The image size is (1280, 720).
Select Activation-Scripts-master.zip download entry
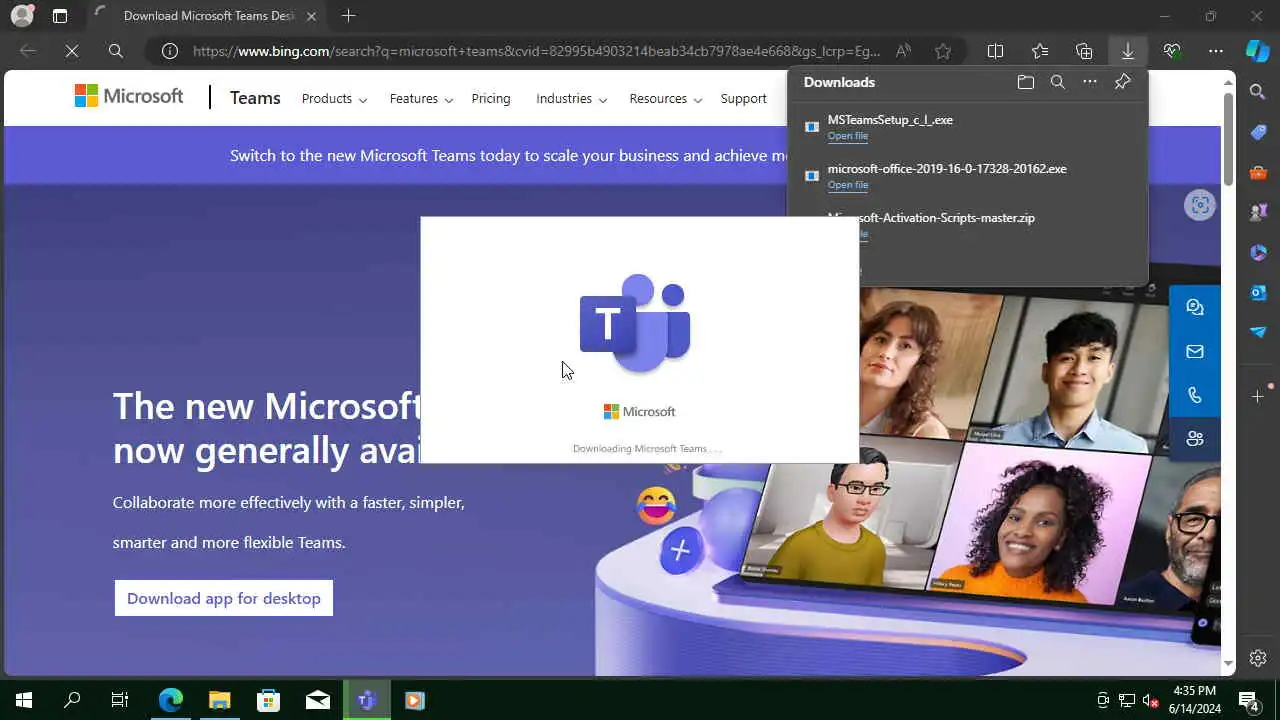click(x=968, y=224)
